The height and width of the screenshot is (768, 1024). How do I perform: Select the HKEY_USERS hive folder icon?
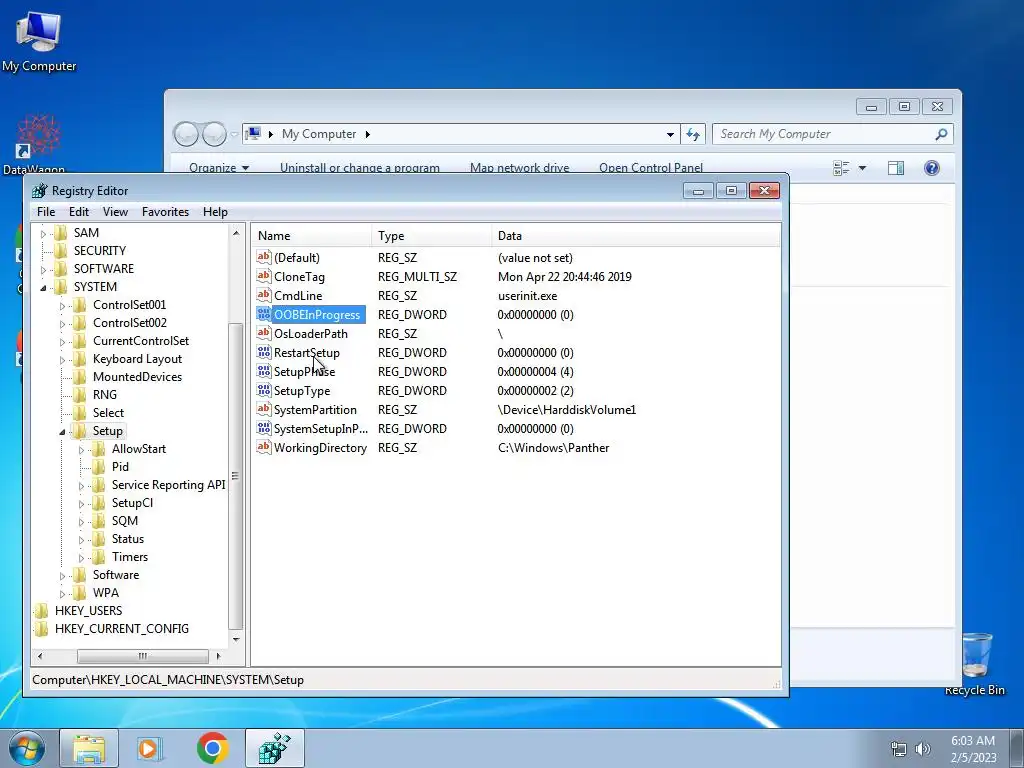[42, 611]
